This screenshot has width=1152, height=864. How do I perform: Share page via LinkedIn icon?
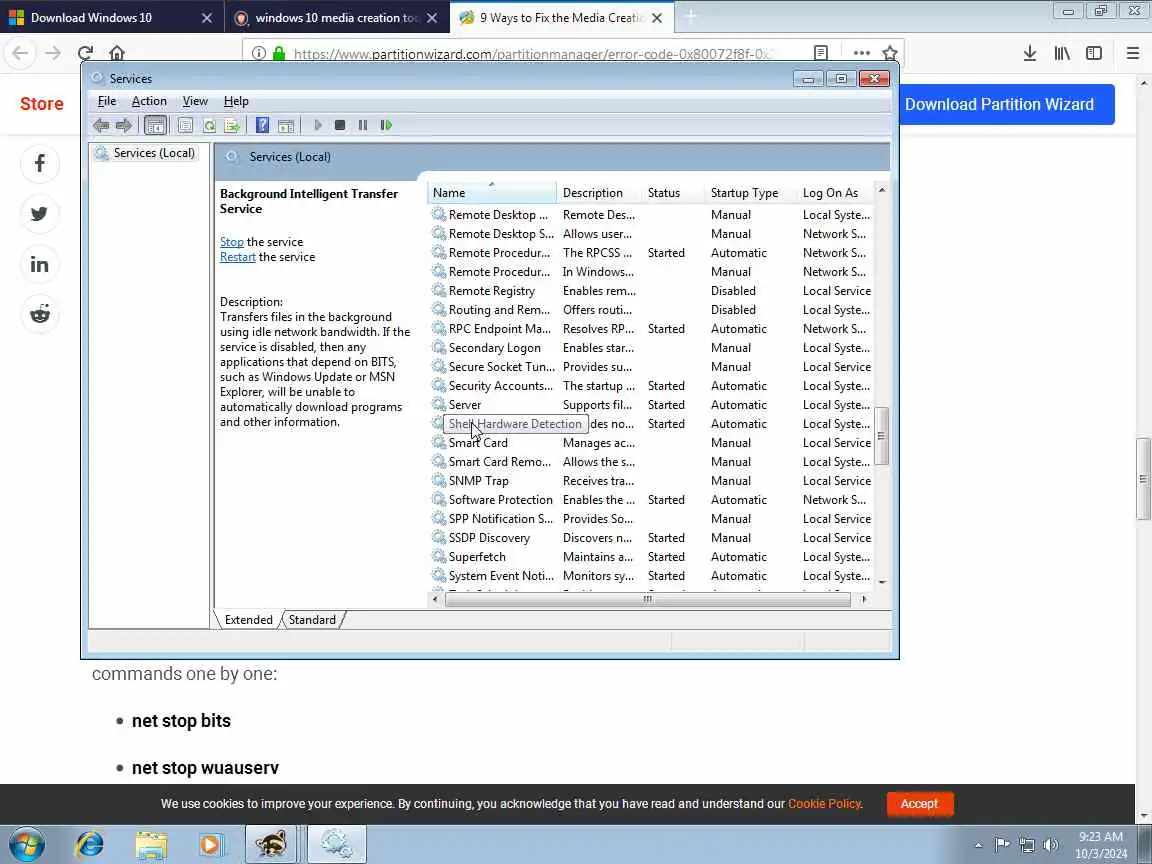tap(40, 264)
